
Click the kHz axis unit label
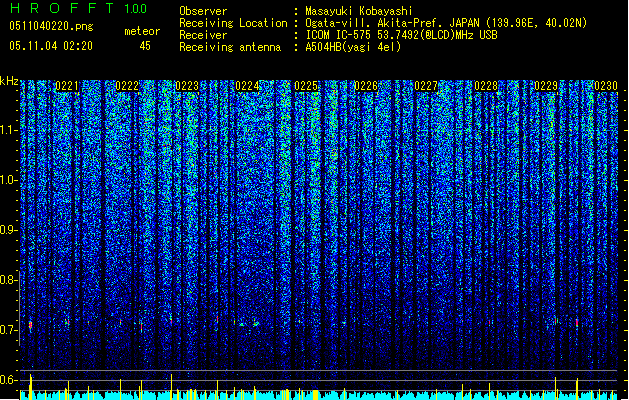[x=9, y=81]
